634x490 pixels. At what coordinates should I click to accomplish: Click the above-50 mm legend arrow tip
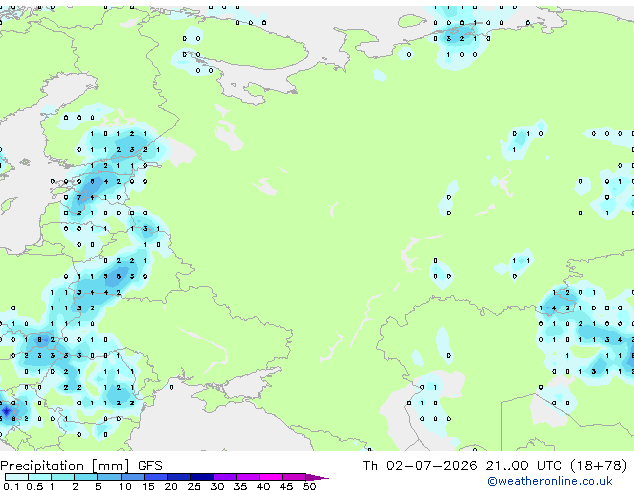click(x=317, y=477)
